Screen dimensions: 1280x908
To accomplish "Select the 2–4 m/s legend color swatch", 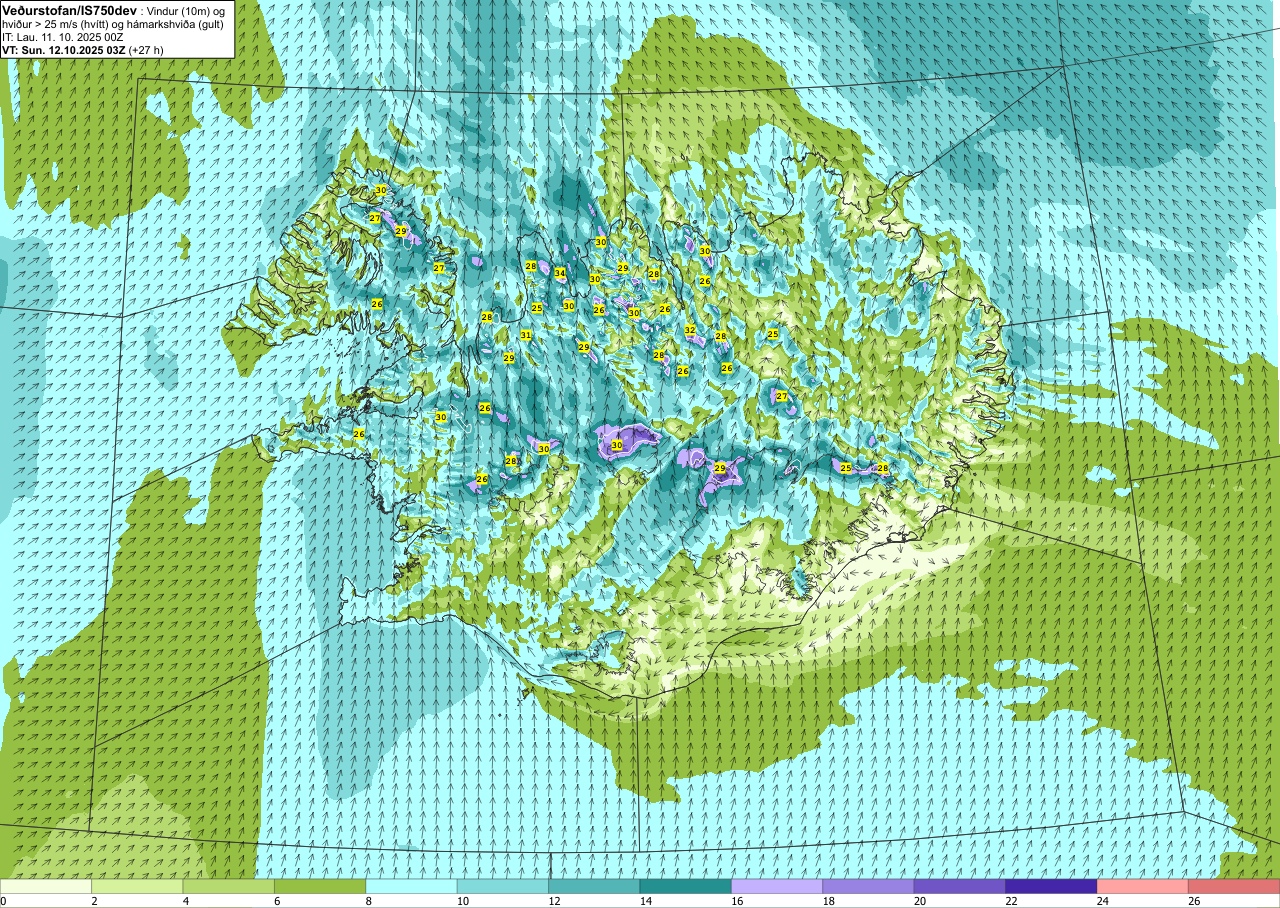I will point(137,887).
